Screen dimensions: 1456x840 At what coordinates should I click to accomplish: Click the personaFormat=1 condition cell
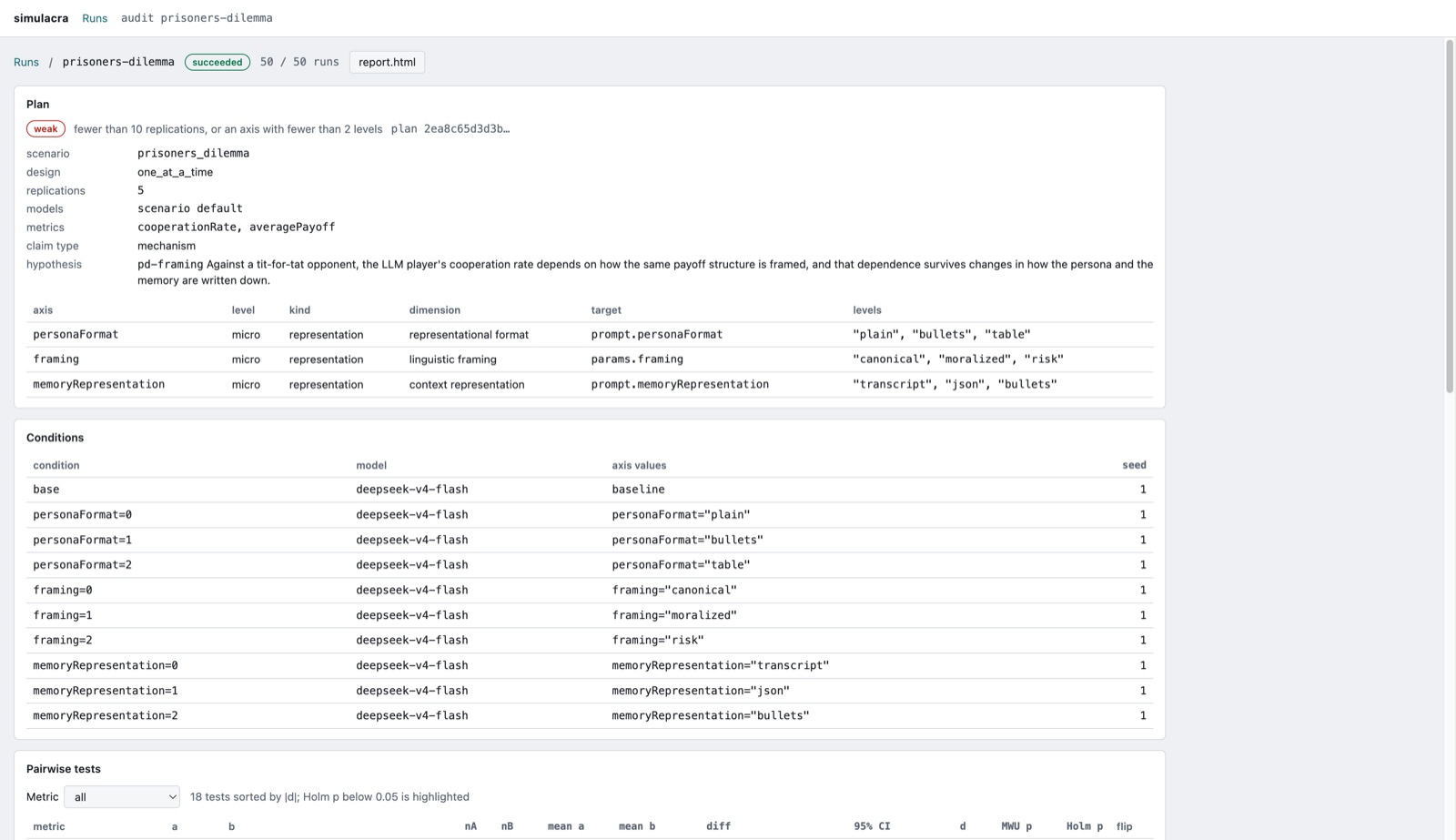(82, 541)
